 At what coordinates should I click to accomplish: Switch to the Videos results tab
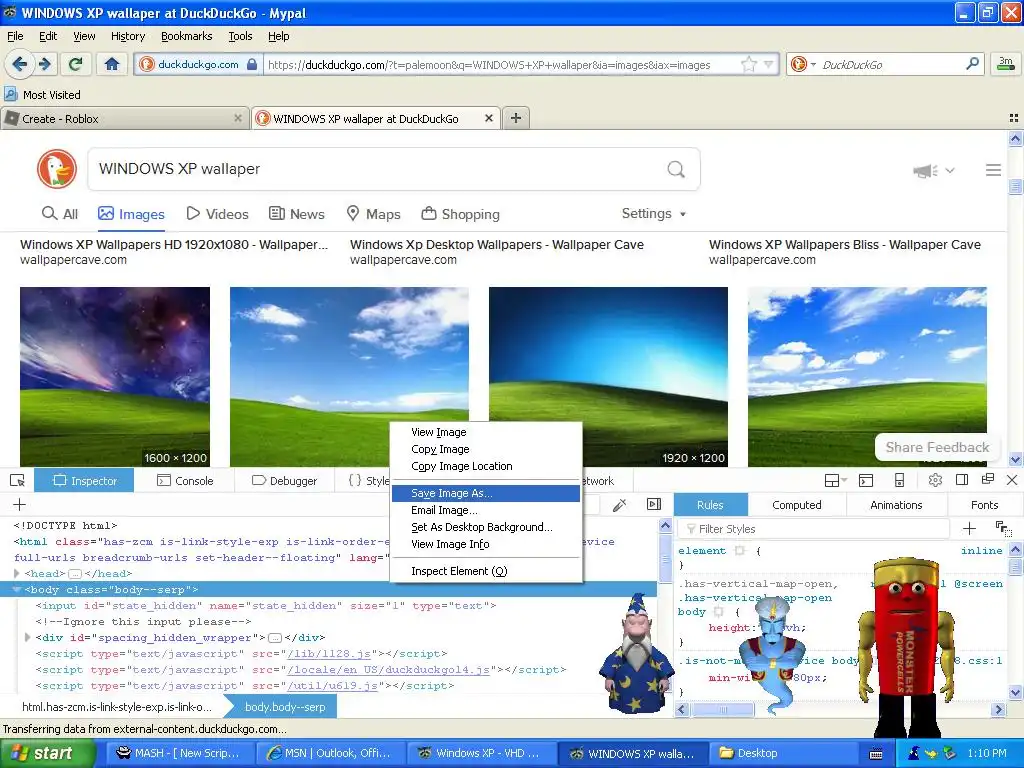217,214
